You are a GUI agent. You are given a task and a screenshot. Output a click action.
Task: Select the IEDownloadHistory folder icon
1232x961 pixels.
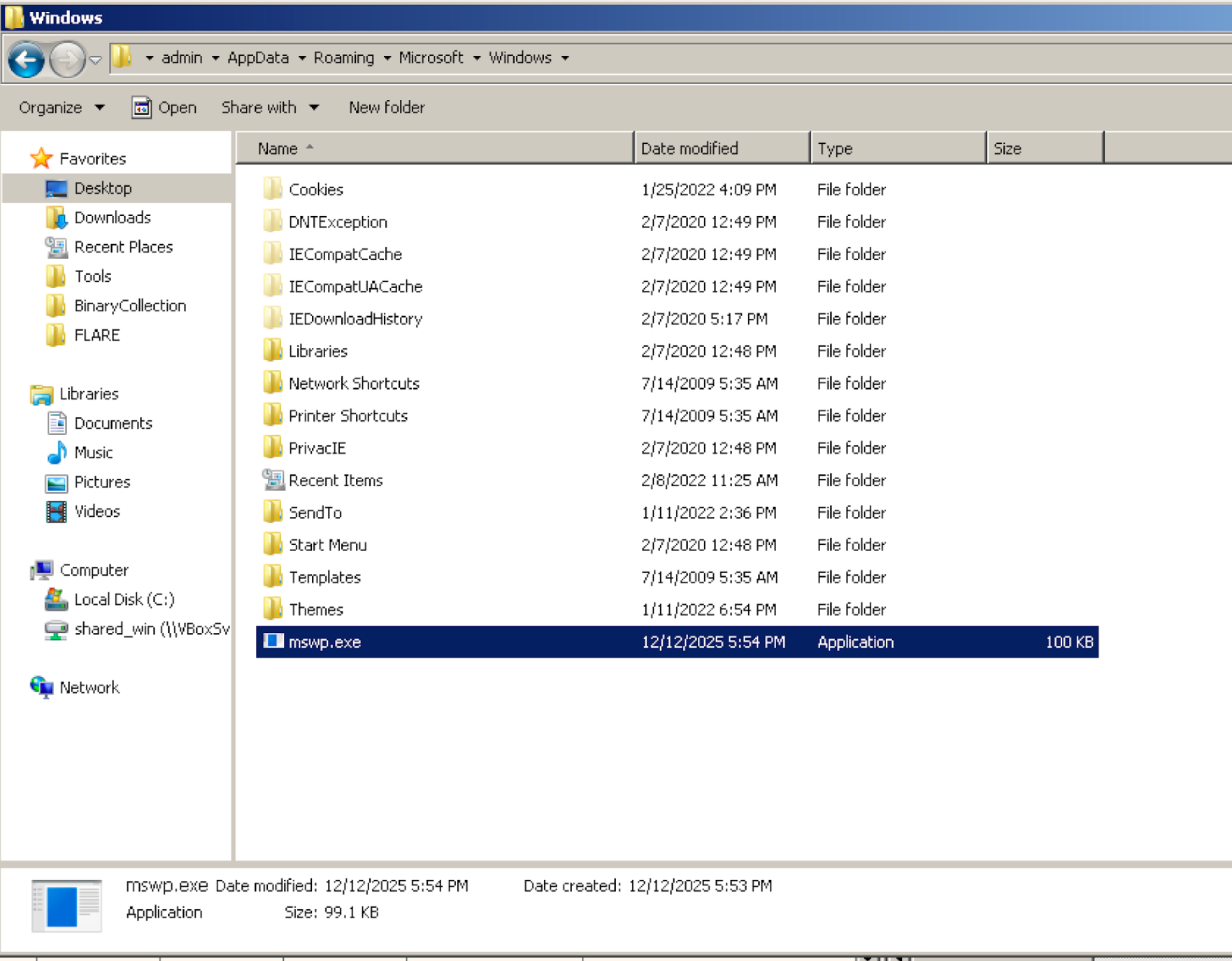pyautogui.click(x=273, y=318)
